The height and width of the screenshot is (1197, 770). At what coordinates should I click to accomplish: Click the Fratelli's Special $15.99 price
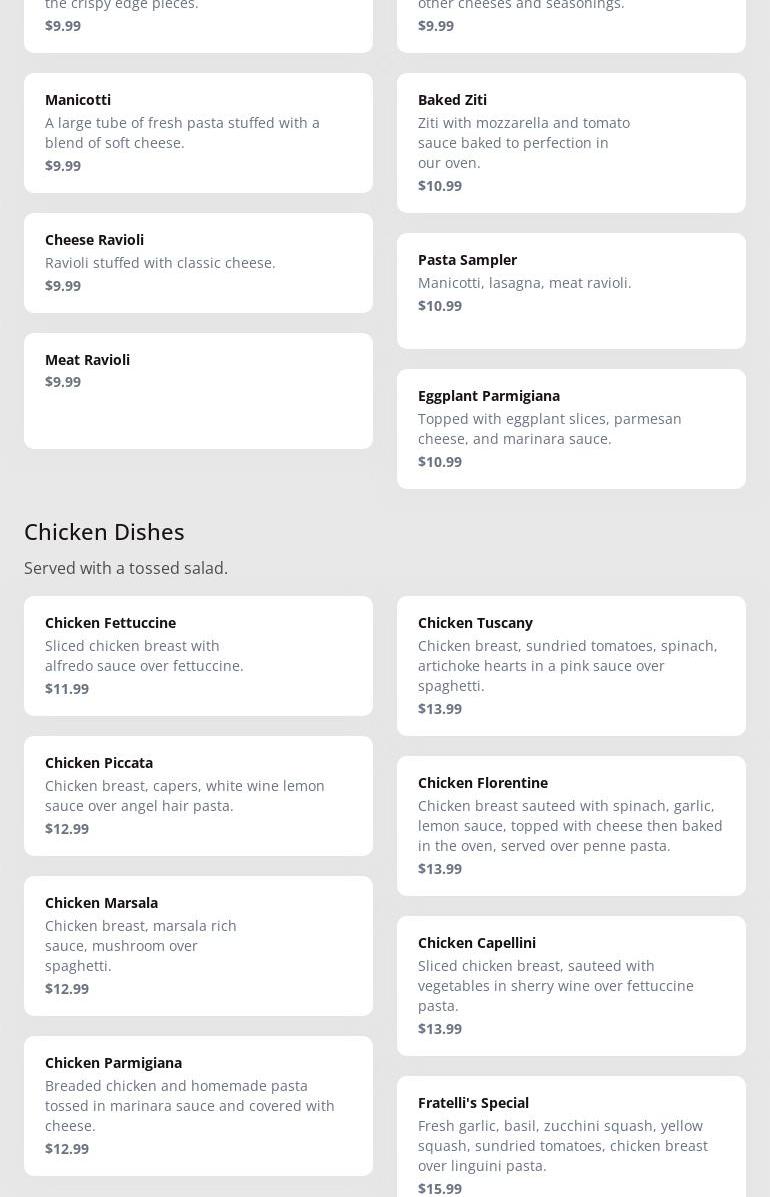440,1188
